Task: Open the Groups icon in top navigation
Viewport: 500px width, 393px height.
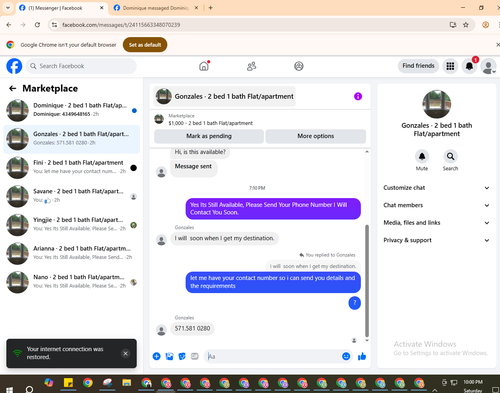Action: pos(299,66)
